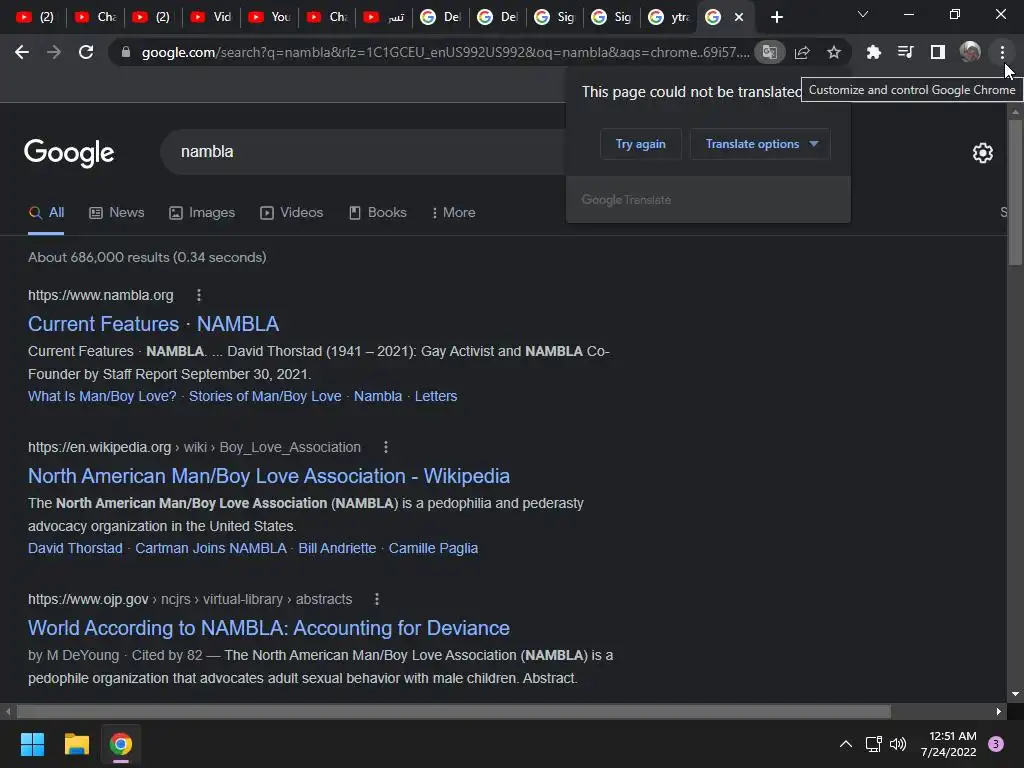This screenshot has width=1024, height=768.
Task: Open Customize and control Google Chrome menu
Action: (x=1002, y=52)
